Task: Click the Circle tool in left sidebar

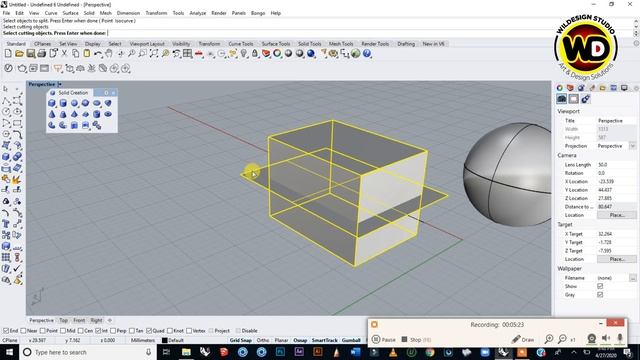Action: click(6, 111)
